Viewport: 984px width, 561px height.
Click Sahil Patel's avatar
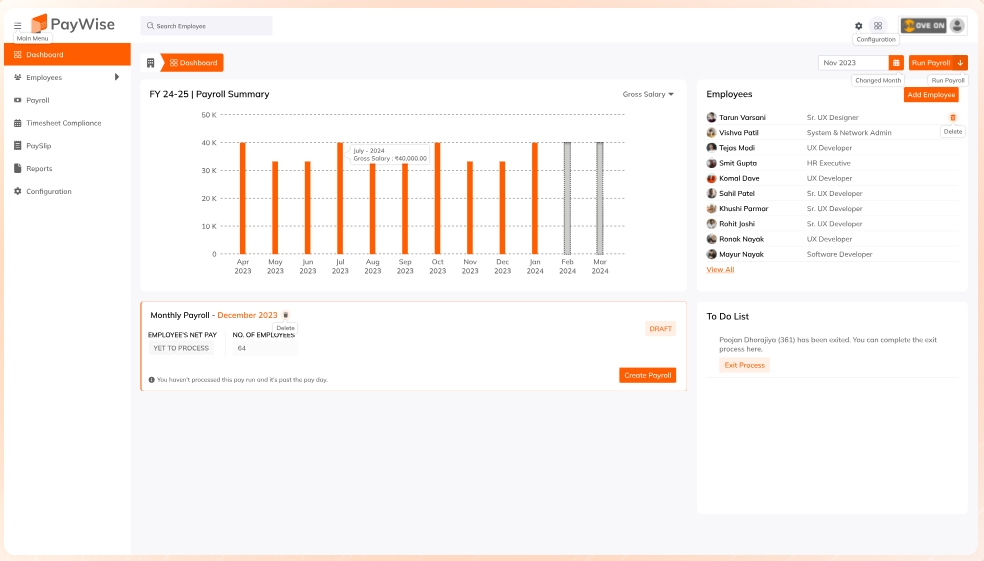711,193
